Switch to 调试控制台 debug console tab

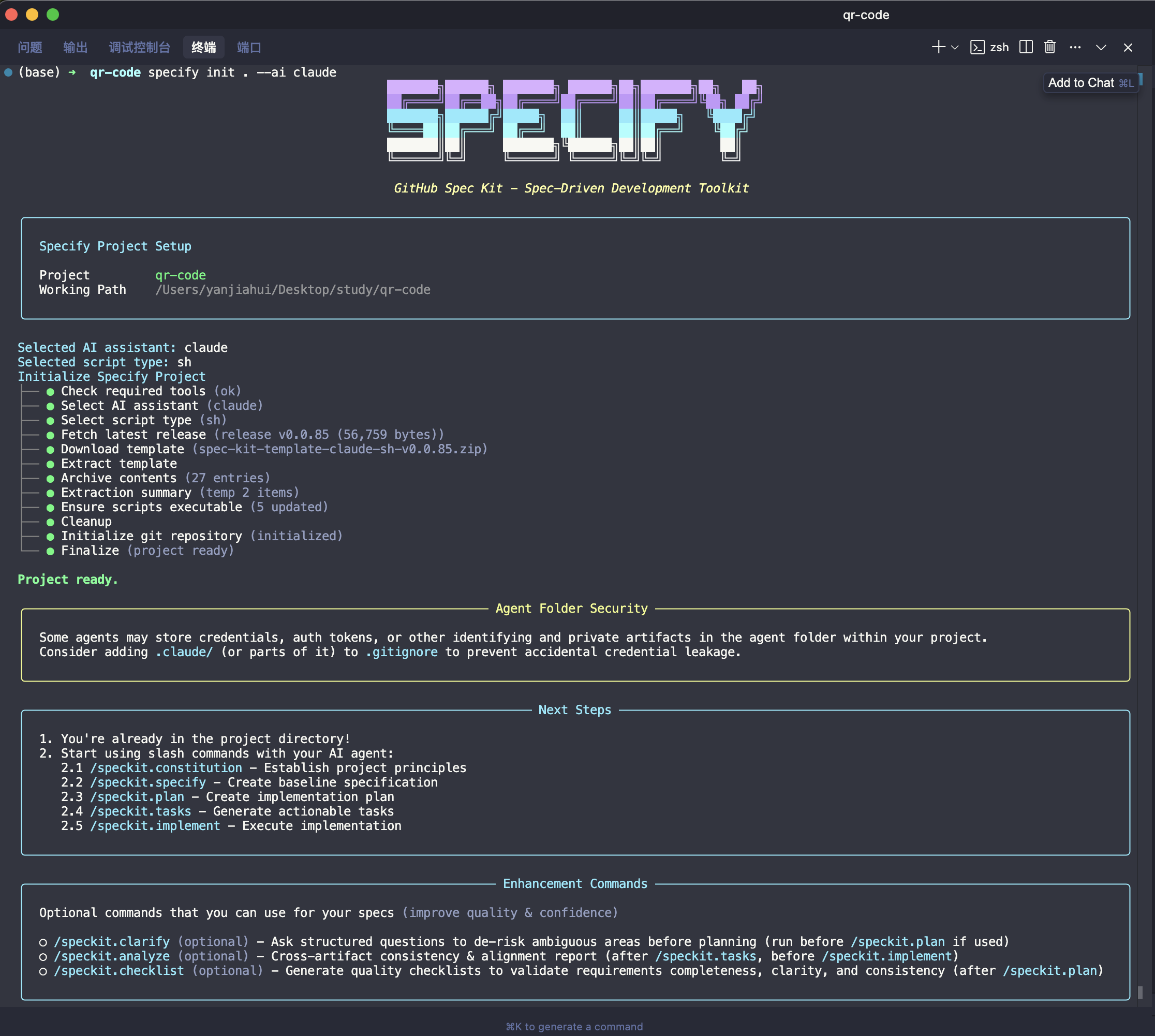point(140,47)
